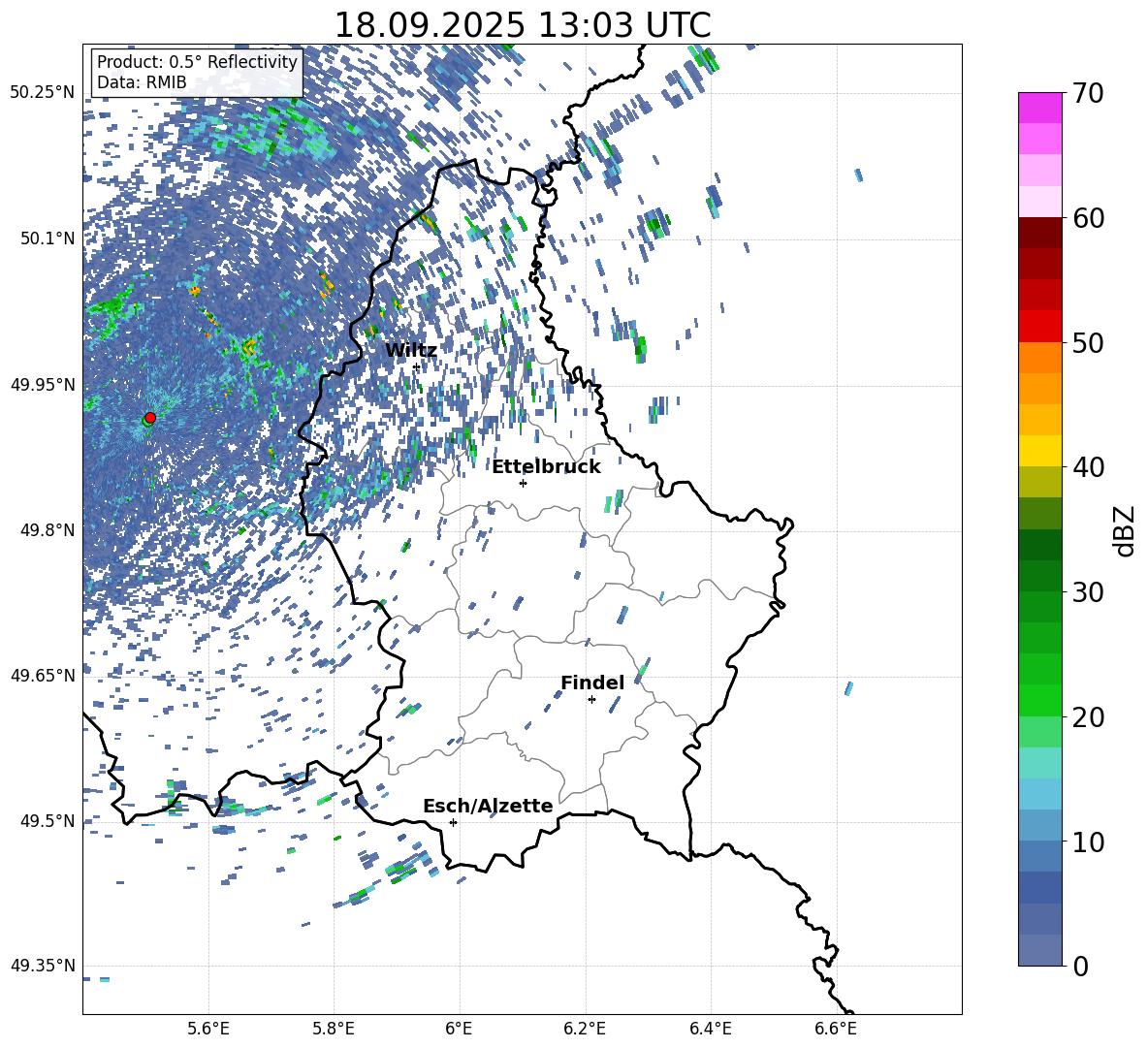
Task: Click the 49.8°N latitude label
Action: coord(48,530)
